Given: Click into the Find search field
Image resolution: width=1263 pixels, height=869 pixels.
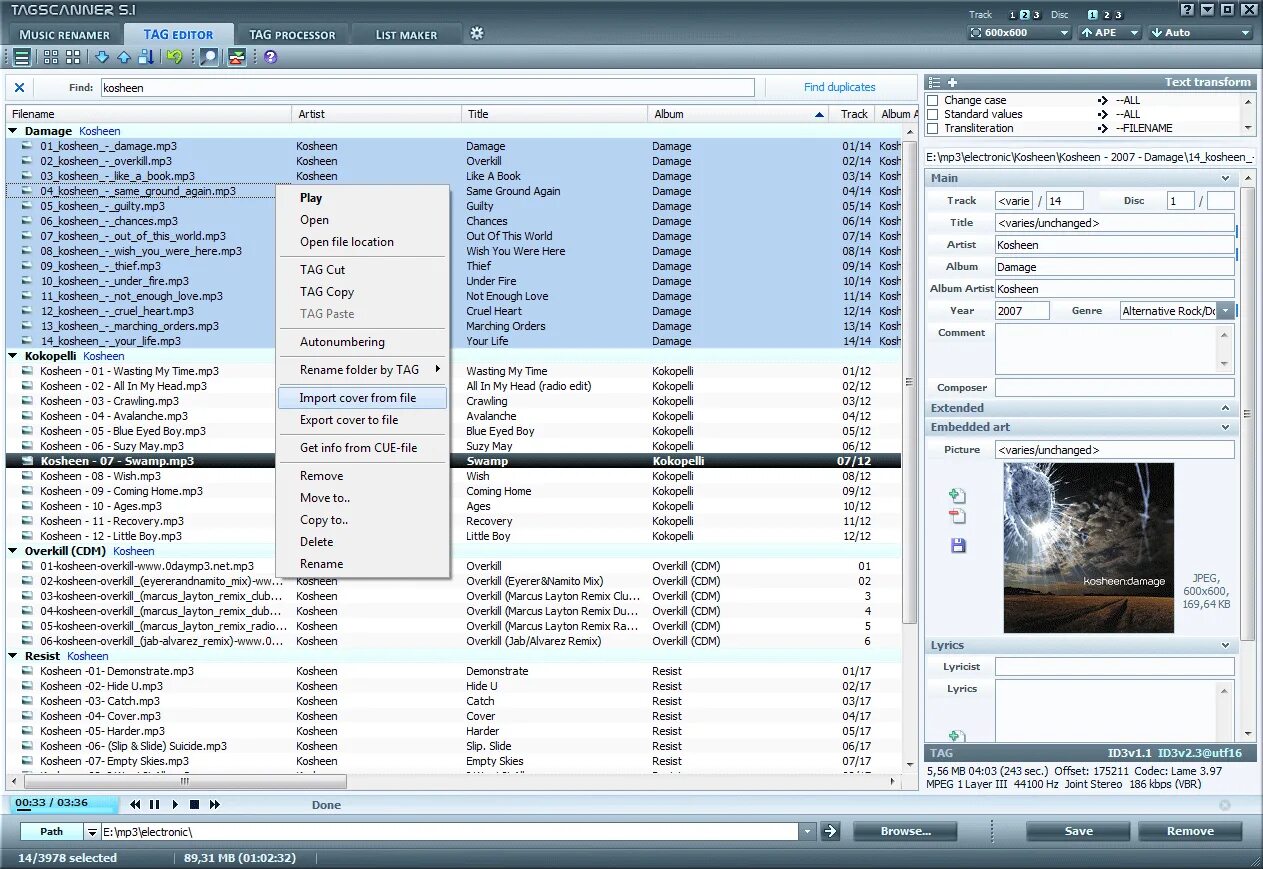Looking at the screenshot, I should (x=427, y=88).
